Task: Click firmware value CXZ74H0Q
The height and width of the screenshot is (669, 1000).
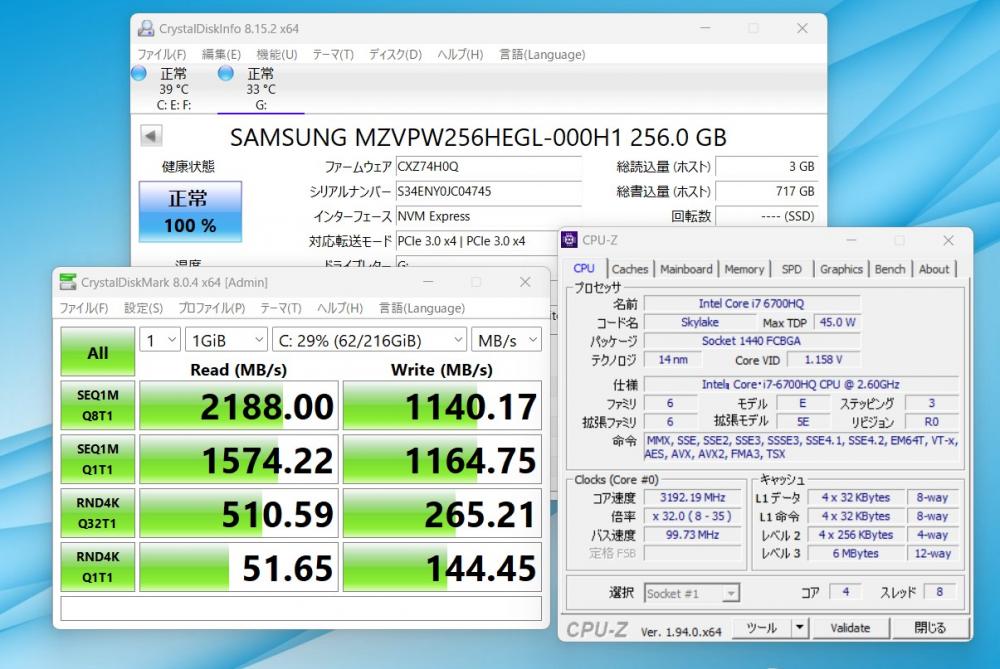Action: [x=488, y=166]
